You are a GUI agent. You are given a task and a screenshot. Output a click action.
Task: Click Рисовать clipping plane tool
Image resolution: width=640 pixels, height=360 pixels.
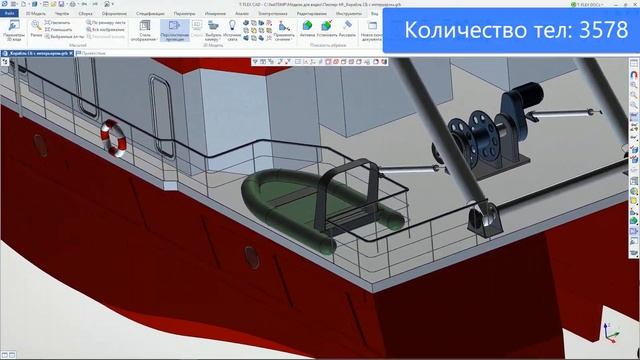347,29
